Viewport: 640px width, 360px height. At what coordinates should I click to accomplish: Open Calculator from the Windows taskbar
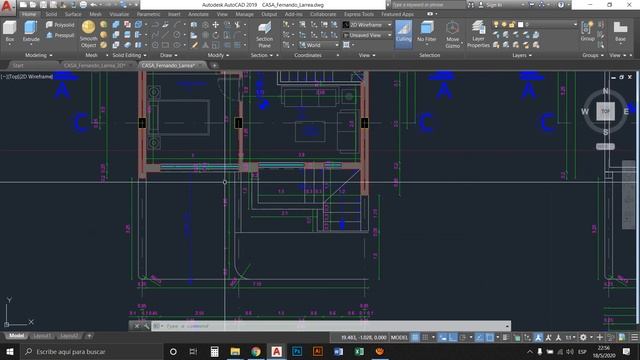pos(214,351)
